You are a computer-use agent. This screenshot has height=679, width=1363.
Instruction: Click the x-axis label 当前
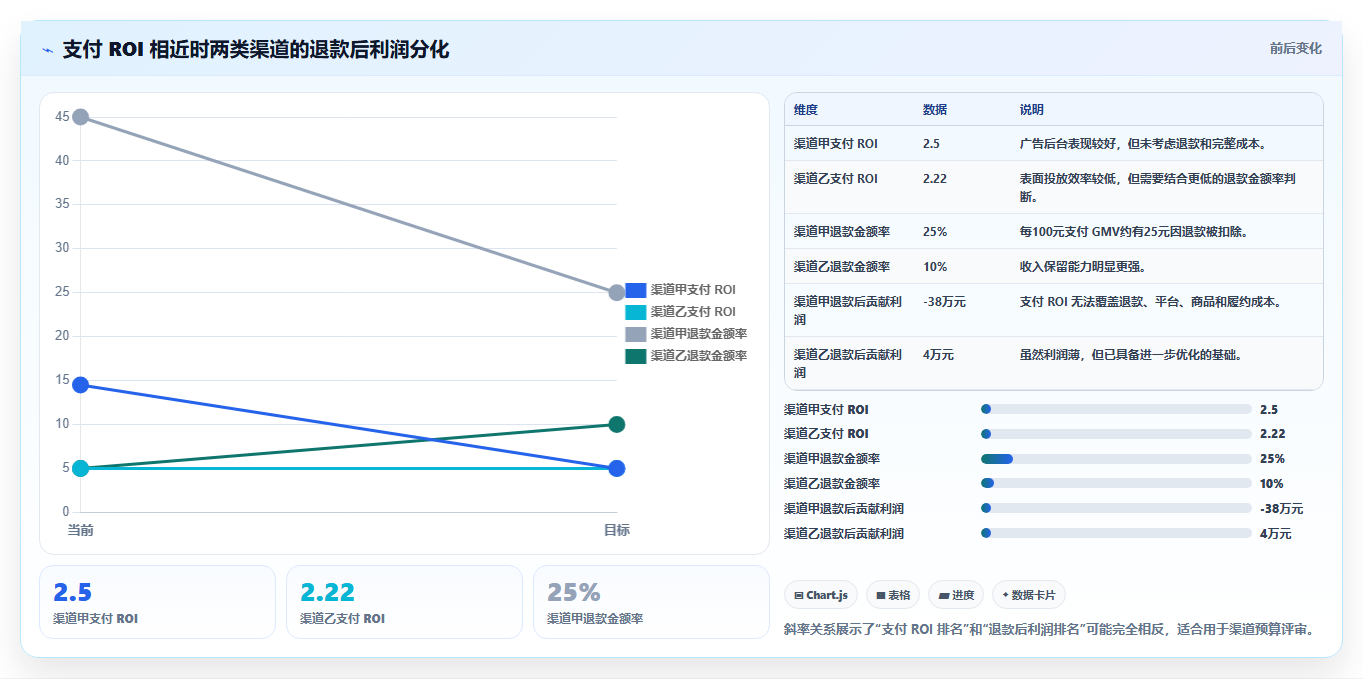point(81,530)
